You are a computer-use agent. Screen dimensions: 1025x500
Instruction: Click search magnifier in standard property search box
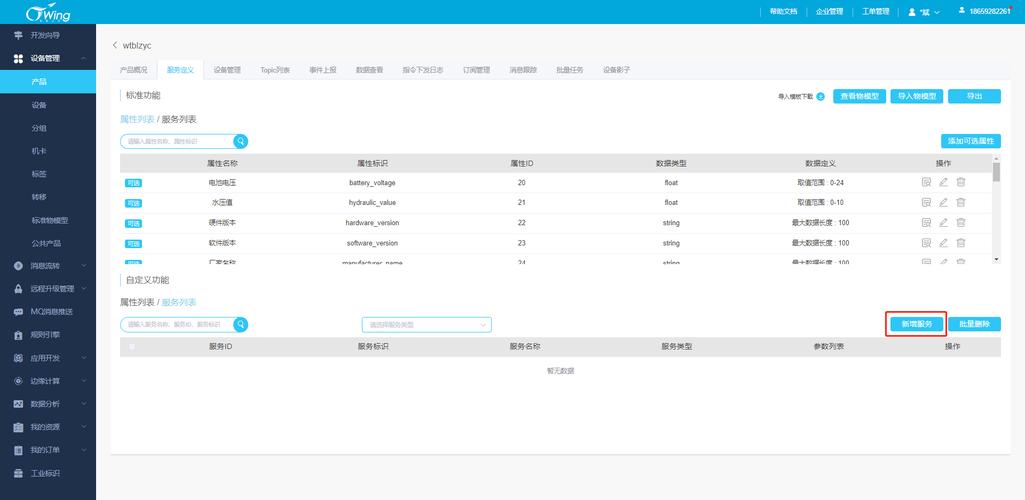[241, 141]
